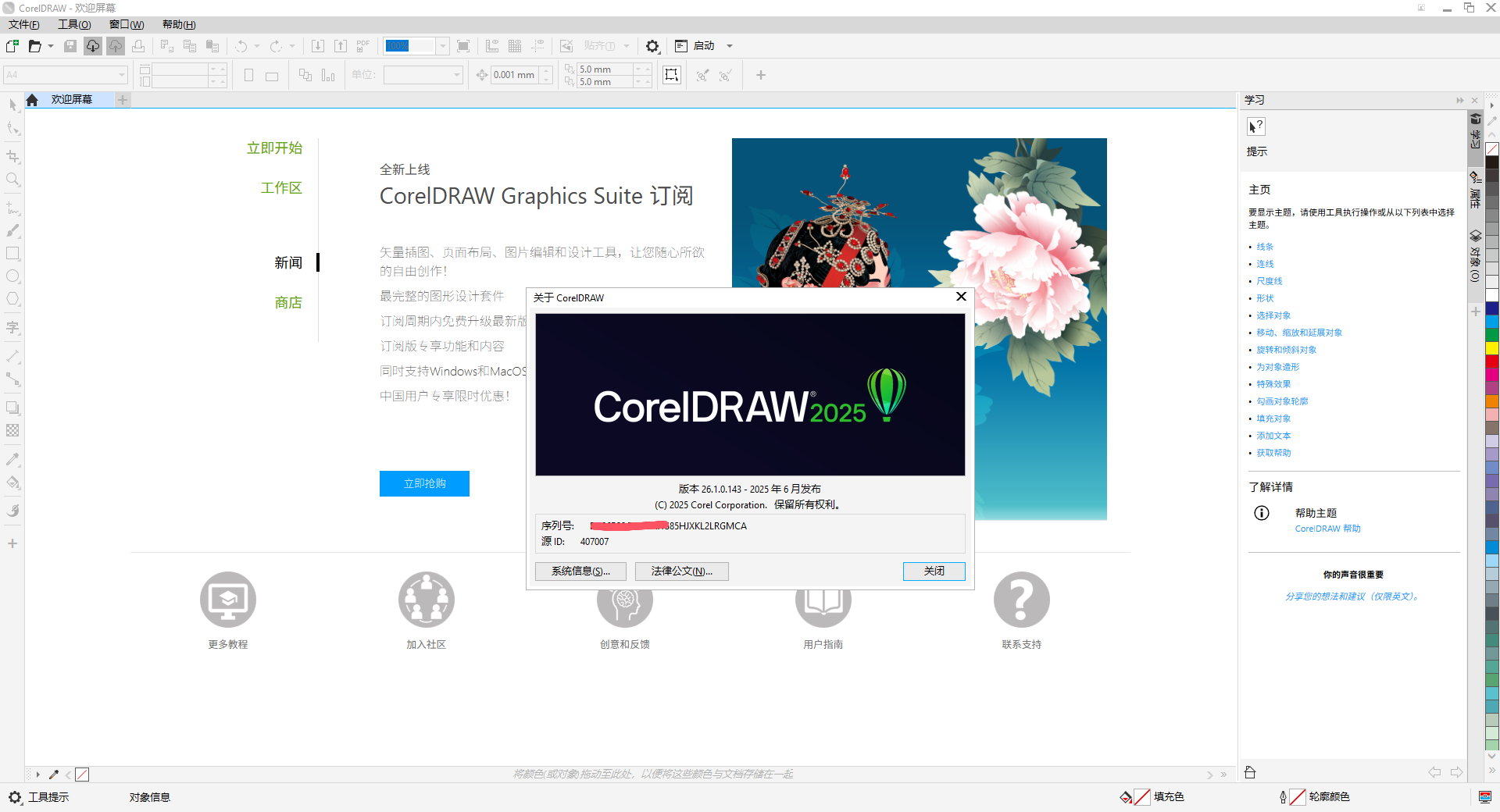Choose the Rectangle tool

(12, 253)
